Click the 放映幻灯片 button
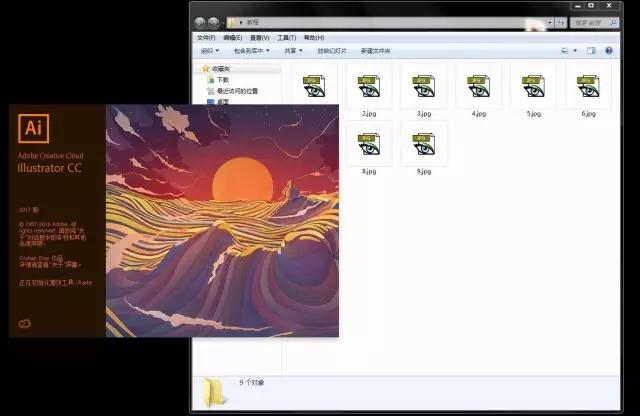640x416 pixels. tap(332, 51)
